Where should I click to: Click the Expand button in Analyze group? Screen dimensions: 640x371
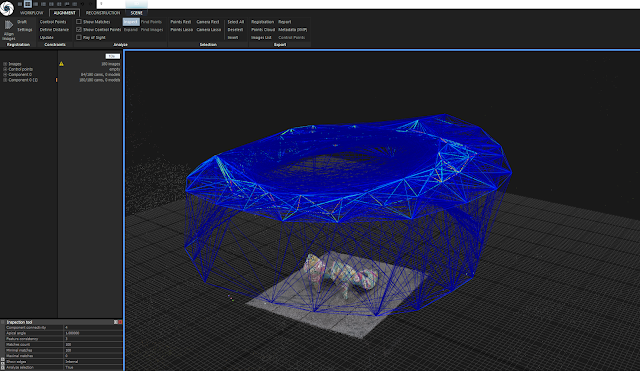tap(131, 29)
